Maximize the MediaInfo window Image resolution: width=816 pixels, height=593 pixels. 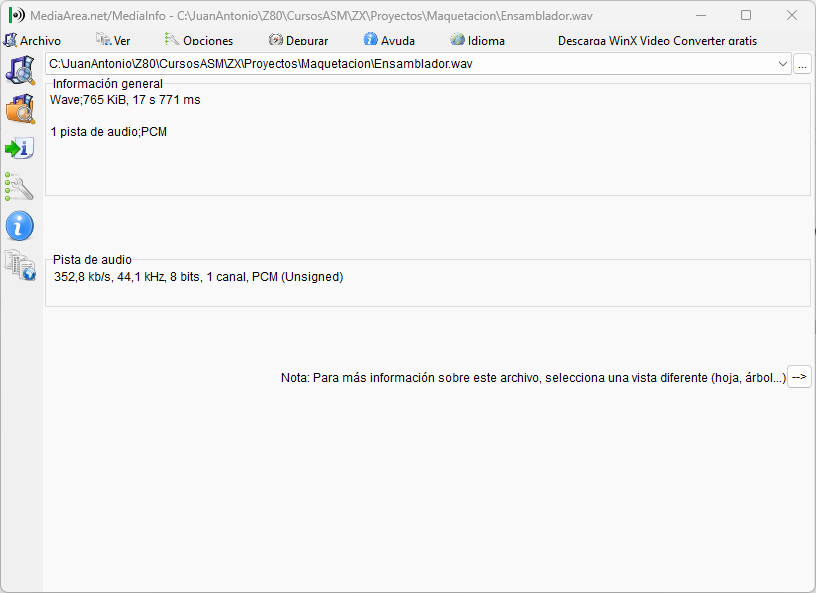746,15
